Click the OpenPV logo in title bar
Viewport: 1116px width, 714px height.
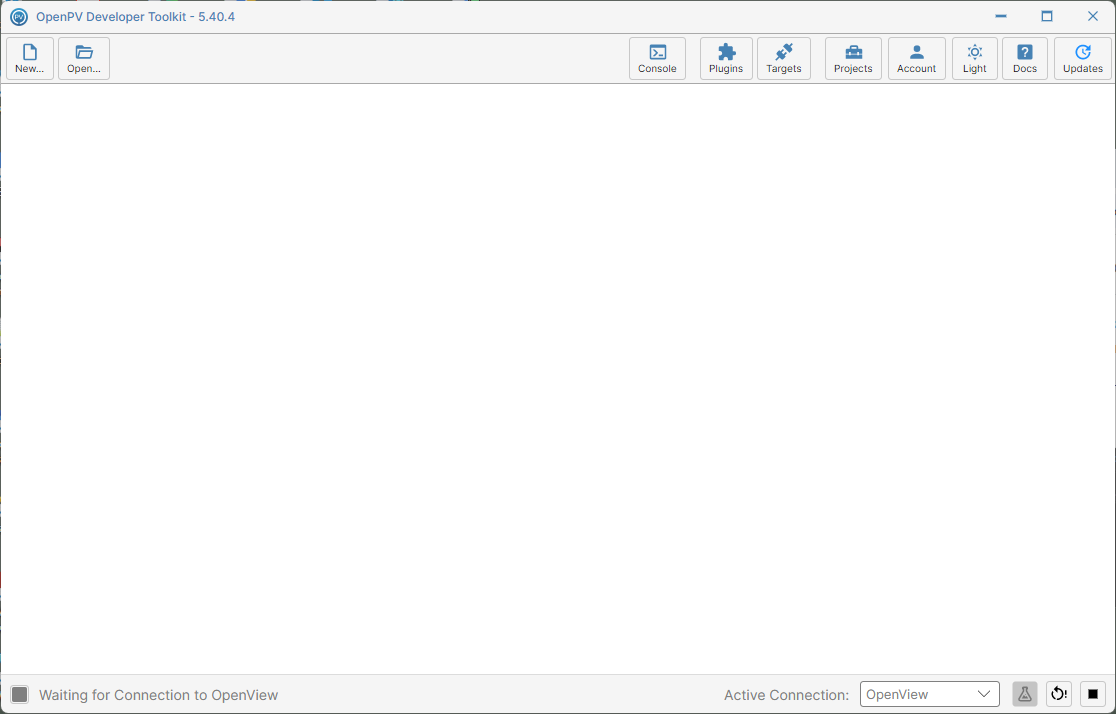coord(19,16)
